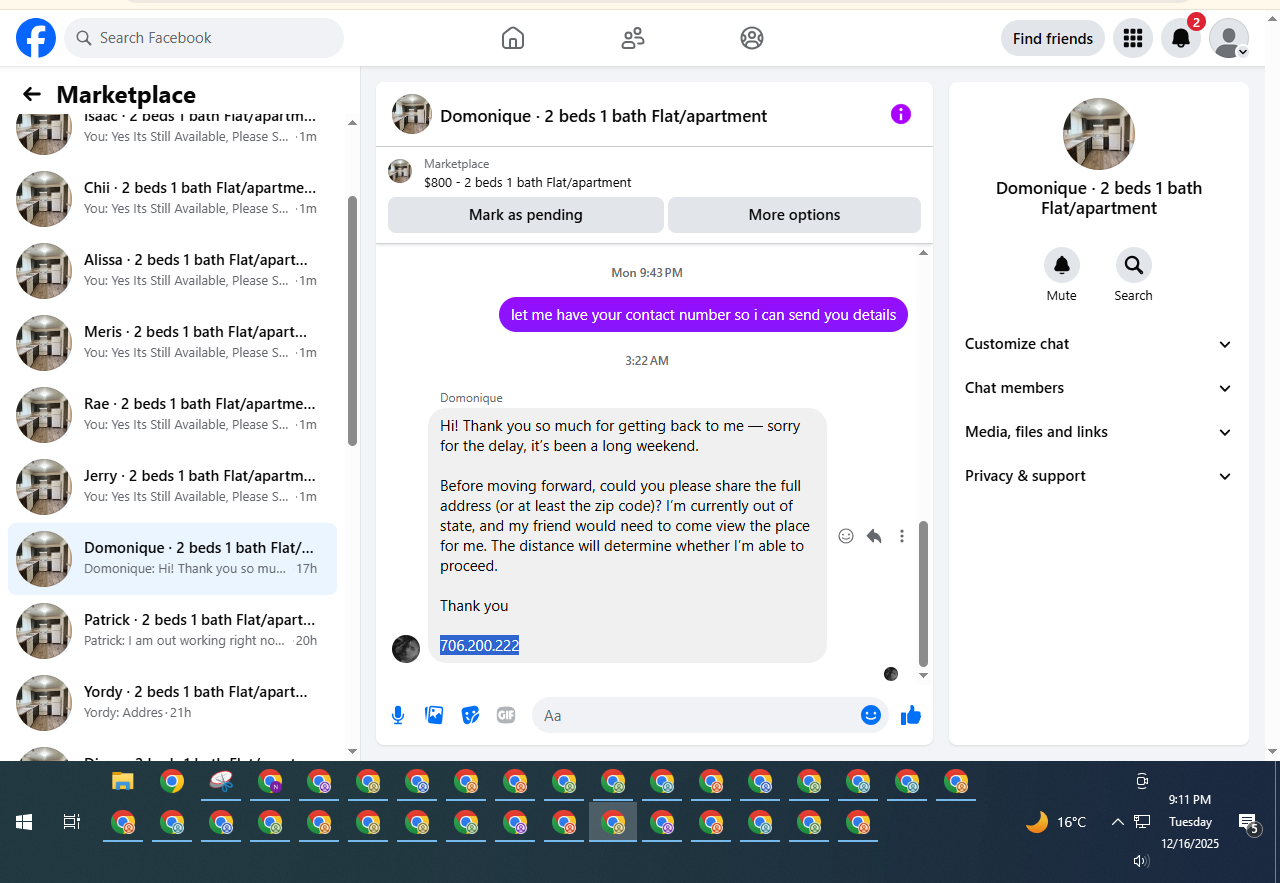Open the GIF picker
Image resolution: width=1280 pixels, height=883 pixels.
[506, 715]
